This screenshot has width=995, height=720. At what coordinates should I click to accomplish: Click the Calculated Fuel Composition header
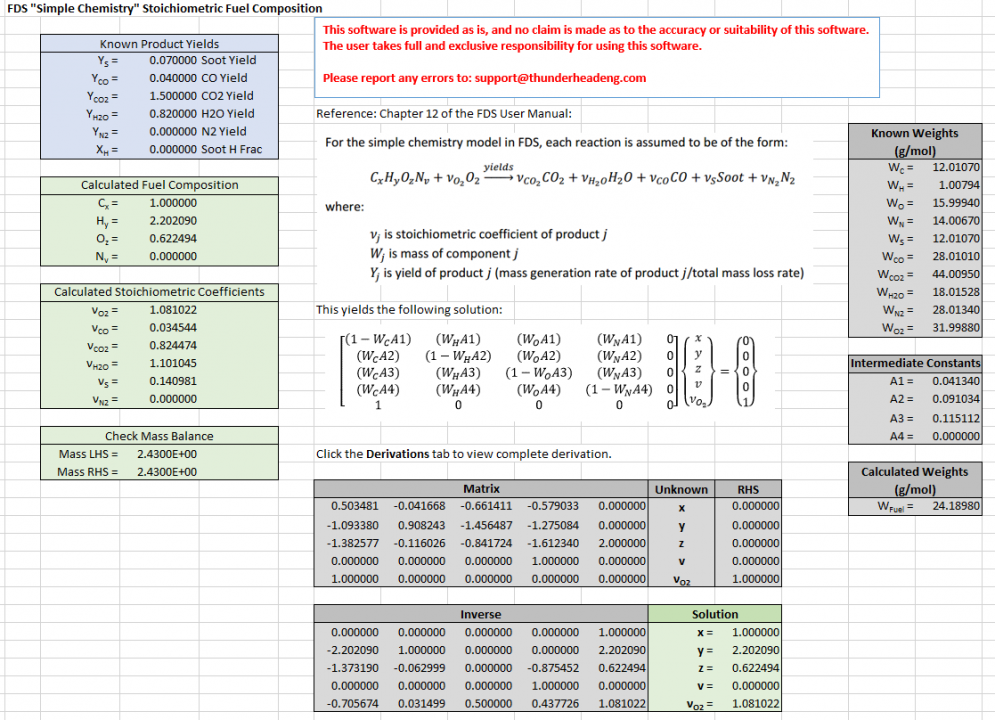click(159, 185)
